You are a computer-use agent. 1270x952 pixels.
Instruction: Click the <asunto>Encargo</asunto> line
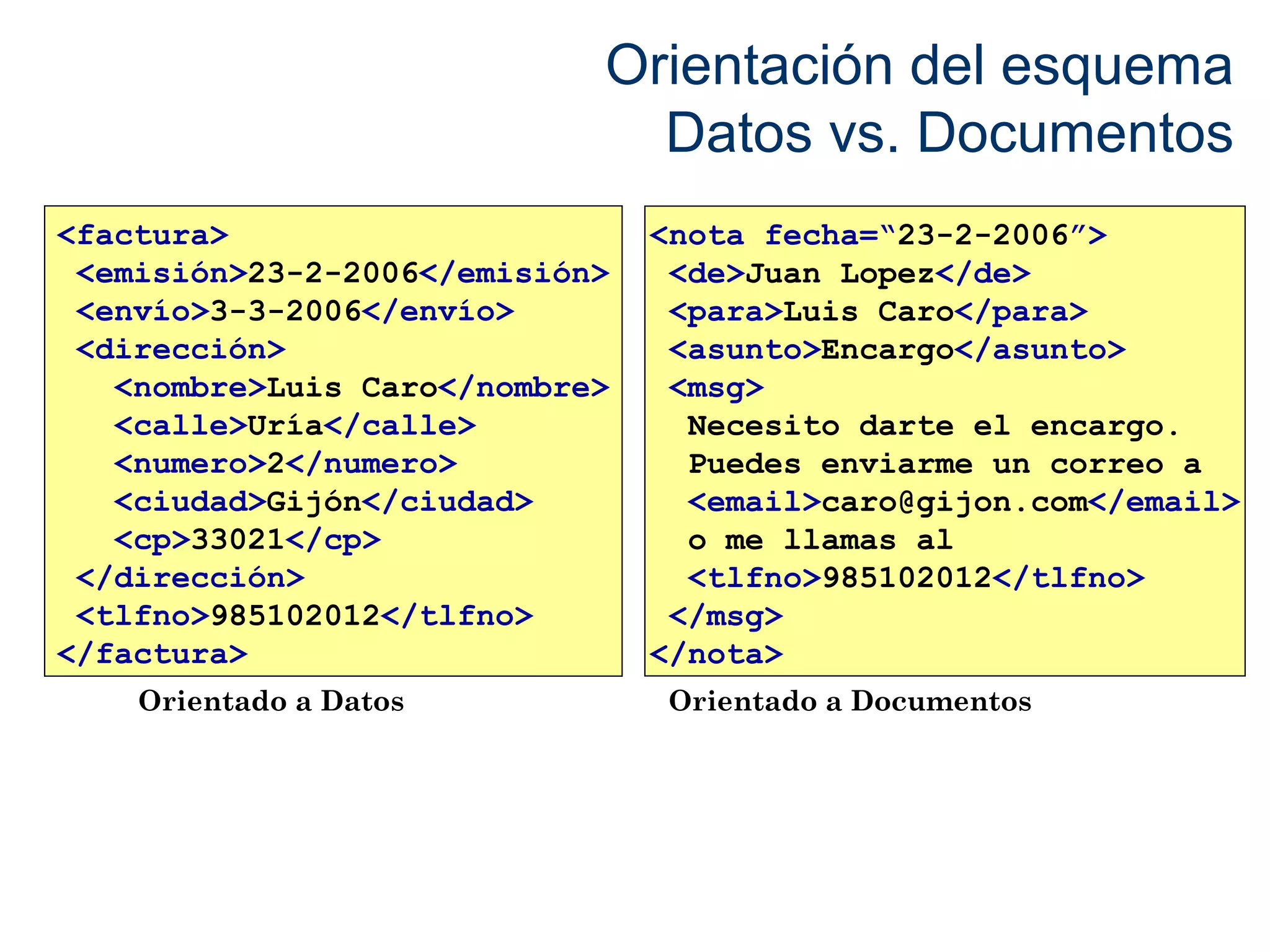point(897,350)
